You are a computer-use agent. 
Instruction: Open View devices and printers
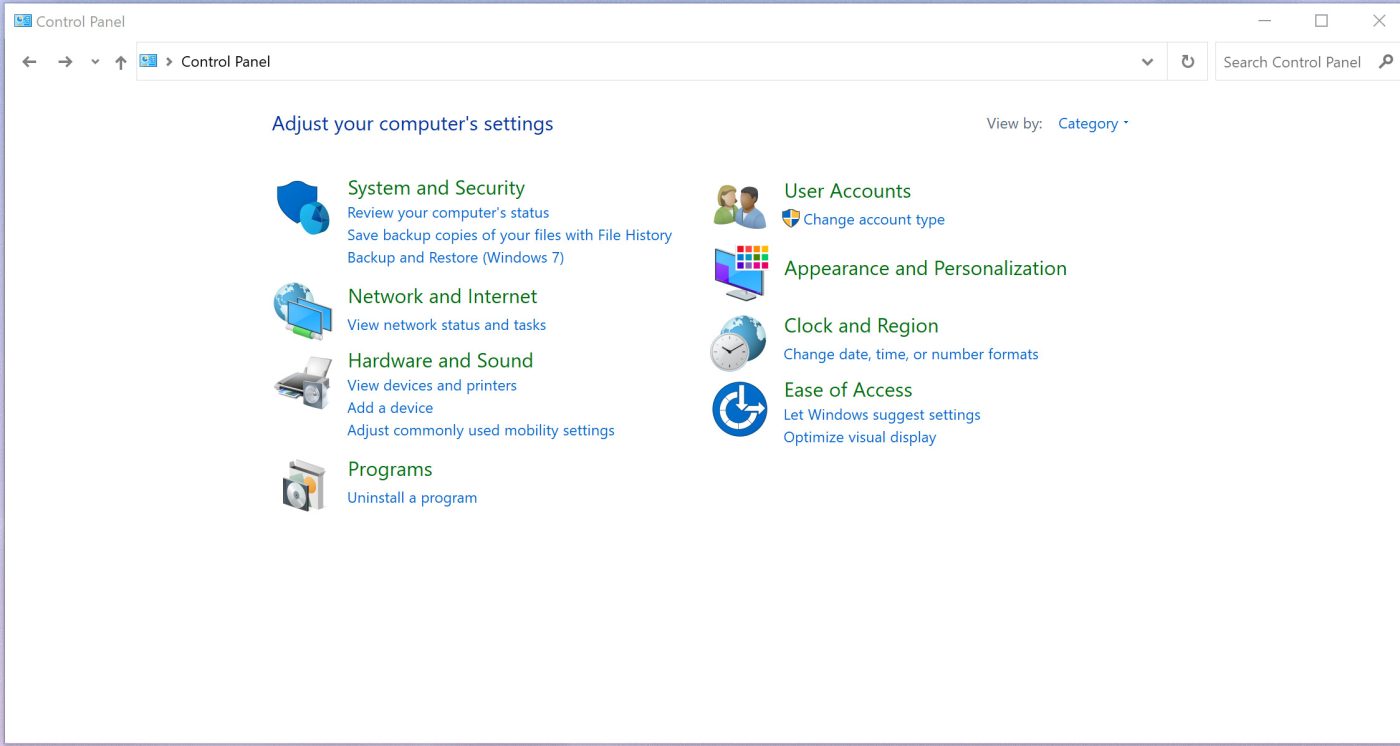coord(432,386)
